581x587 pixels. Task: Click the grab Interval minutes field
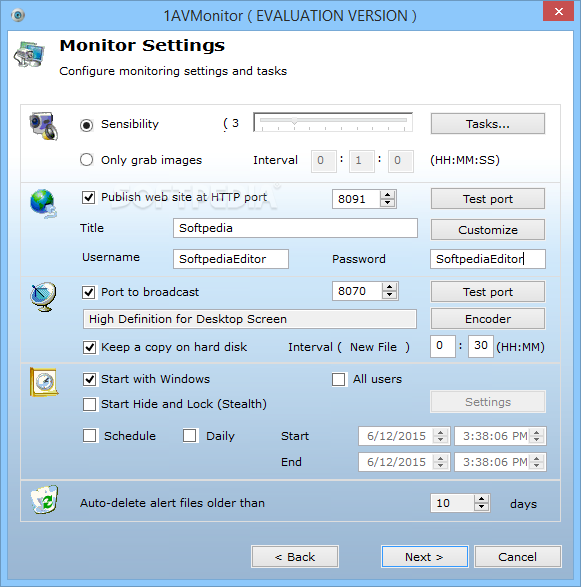[x=362, y=161]
